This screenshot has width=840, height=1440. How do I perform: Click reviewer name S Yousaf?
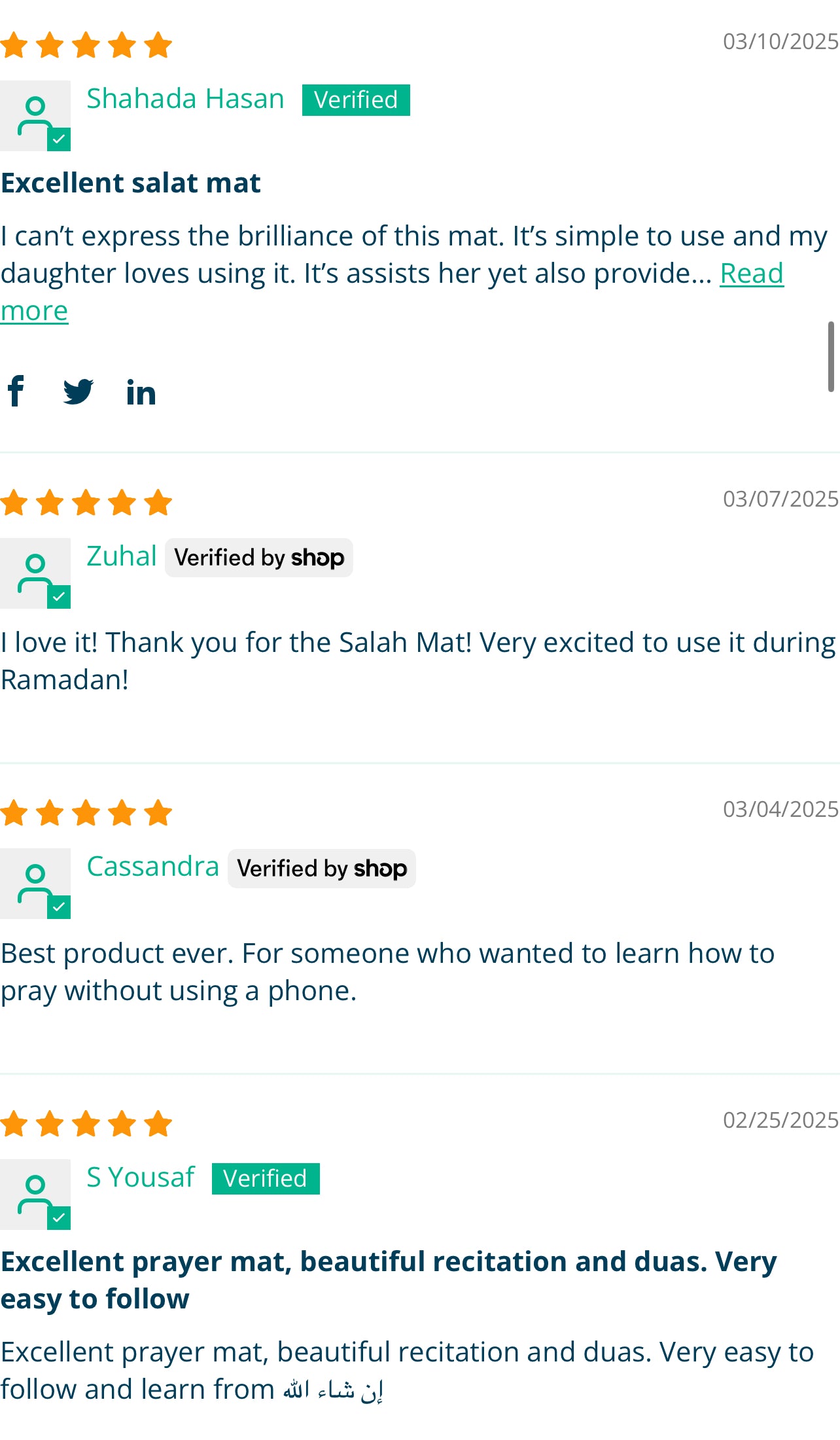coord(139,1177)
